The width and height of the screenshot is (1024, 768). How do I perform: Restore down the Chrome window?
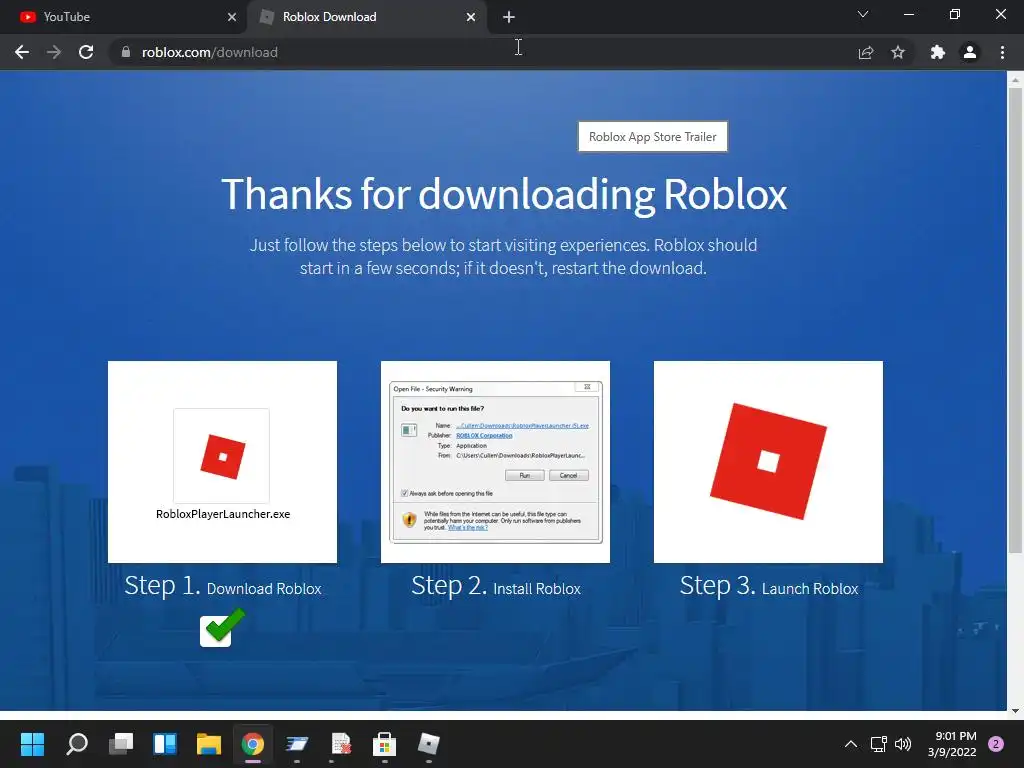point(954,14)
